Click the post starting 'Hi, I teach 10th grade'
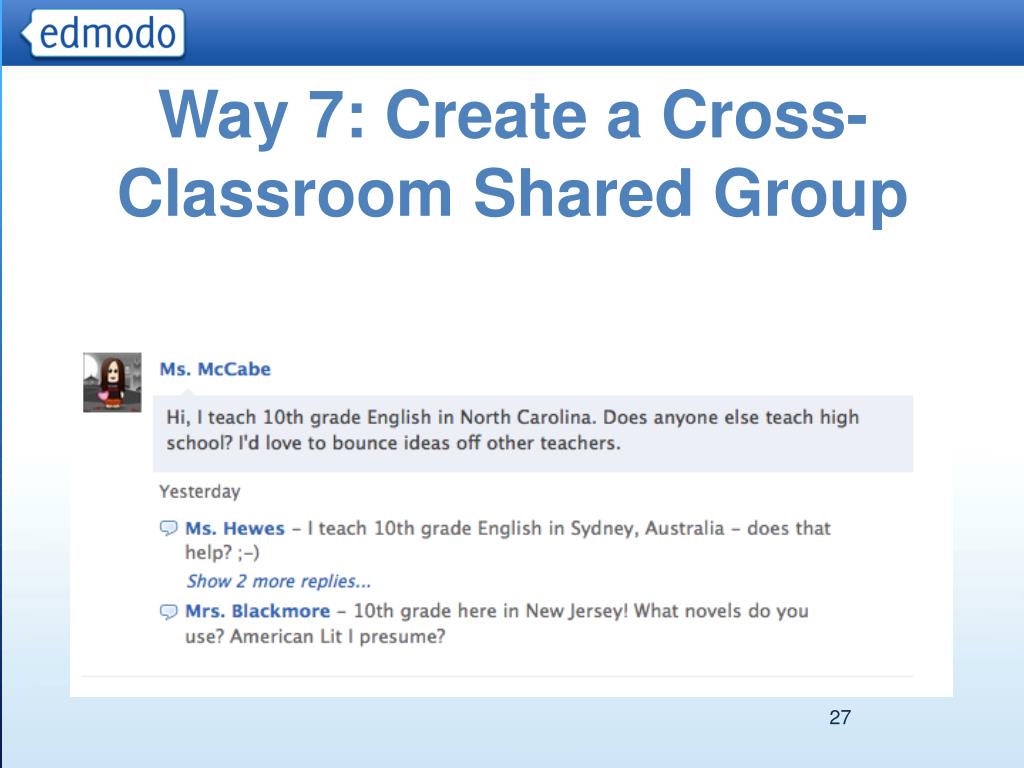This screenshot has width=1024, height=768. (533, 433)
